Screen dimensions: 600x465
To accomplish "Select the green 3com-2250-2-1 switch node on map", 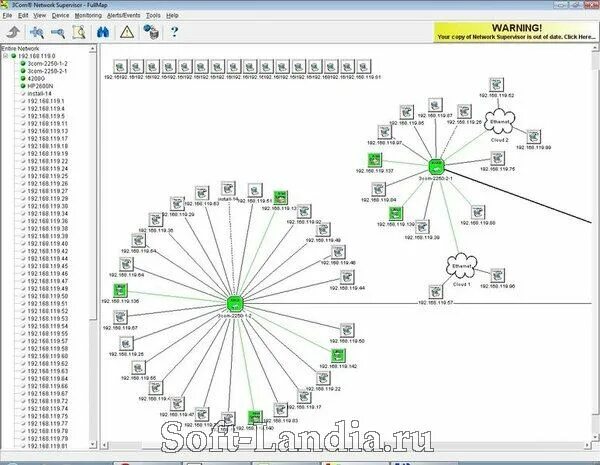I will 436,166.
